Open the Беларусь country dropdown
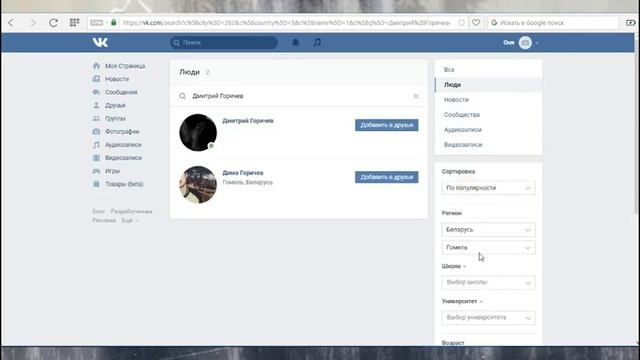 [489, 229]
